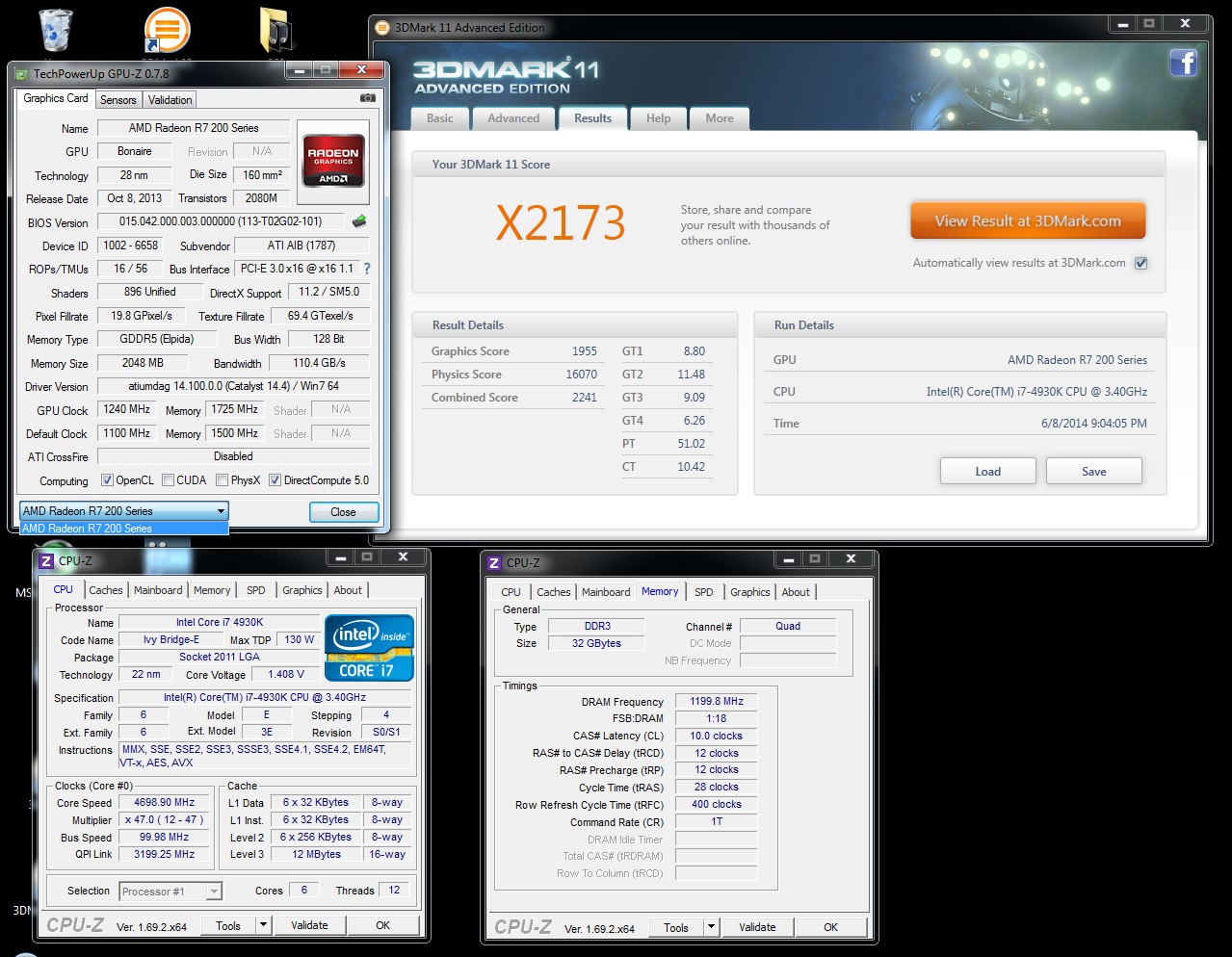Click the Multiplier value x 47.0

point(164,819)
